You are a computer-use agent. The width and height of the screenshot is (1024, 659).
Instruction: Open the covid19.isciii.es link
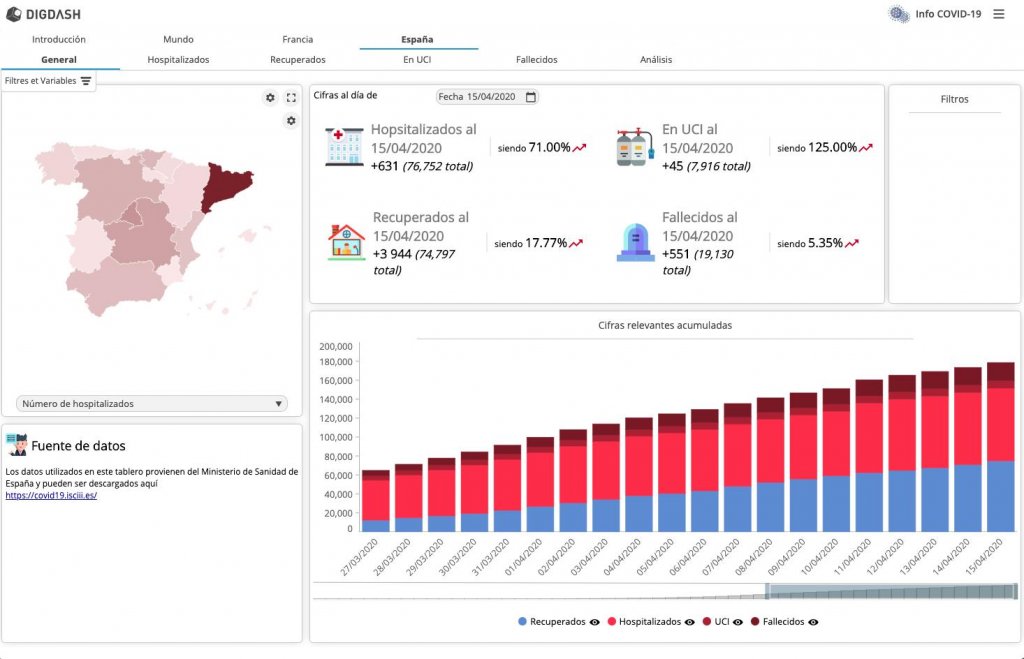[x=51, y=495]
